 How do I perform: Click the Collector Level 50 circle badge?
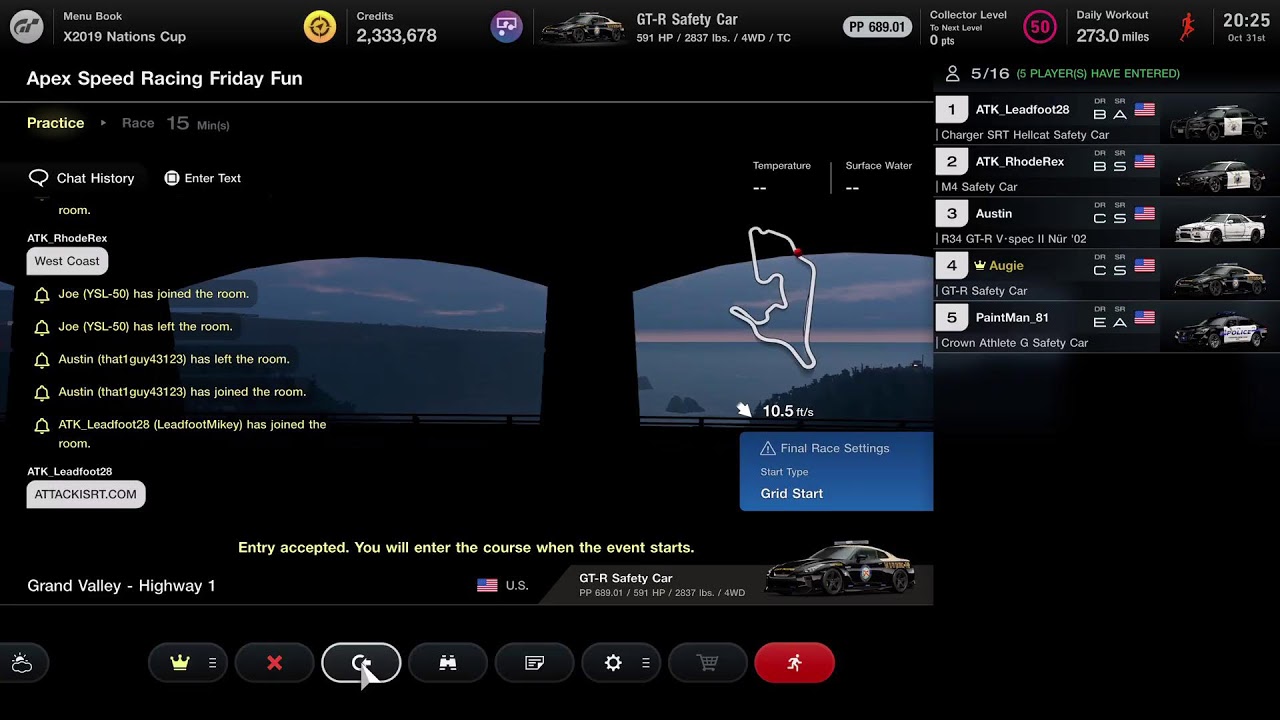pyautogui.click(x=1040, y=27)
